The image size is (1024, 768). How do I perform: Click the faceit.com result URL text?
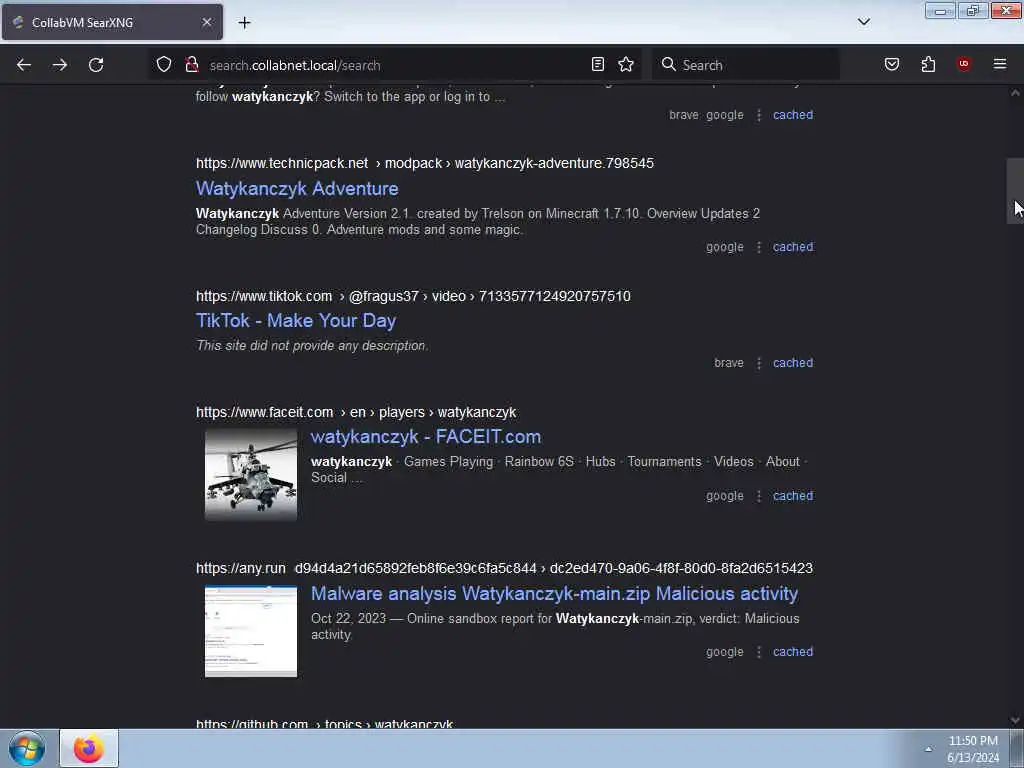pos(356,413)
